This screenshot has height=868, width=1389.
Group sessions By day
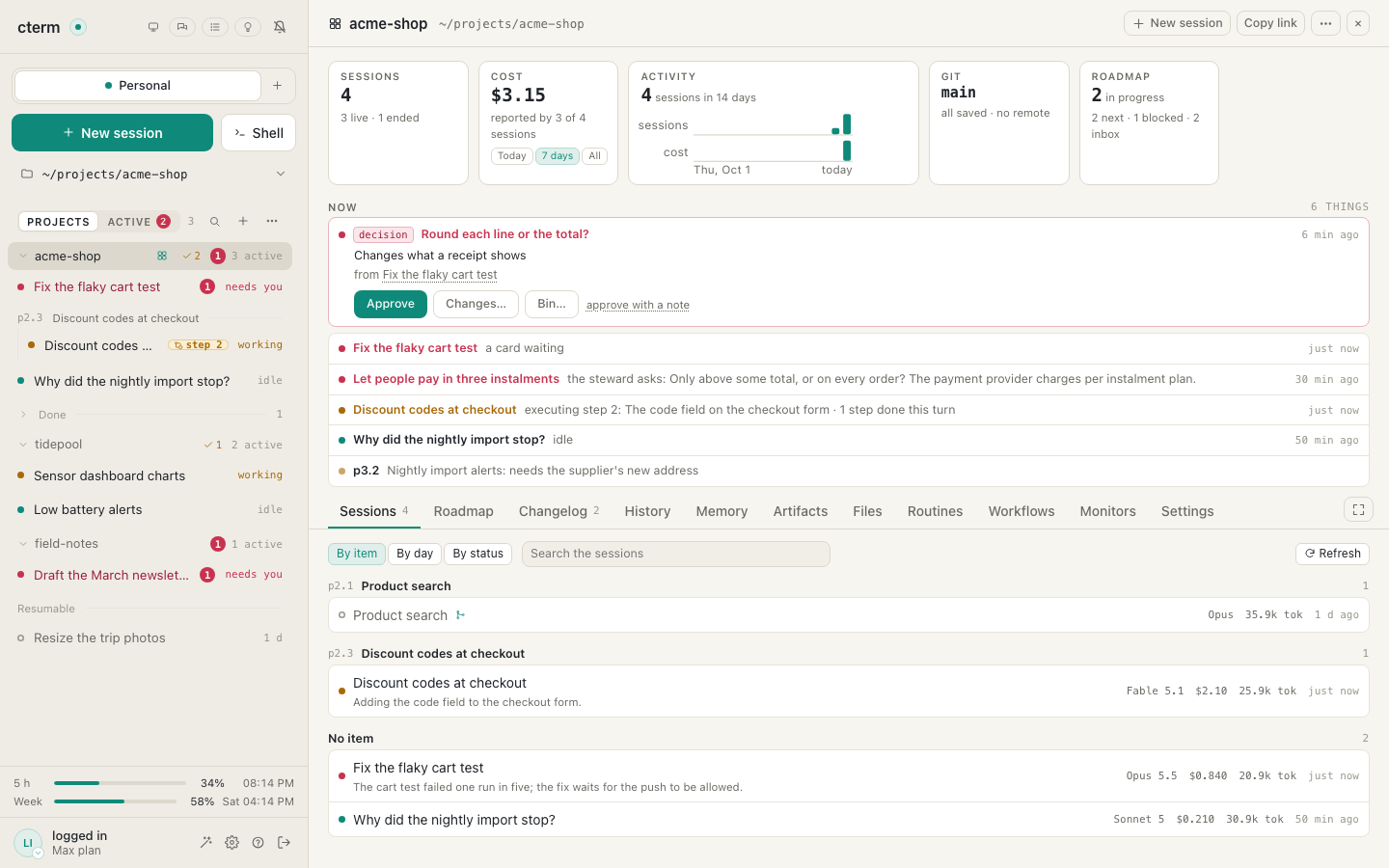415,554
